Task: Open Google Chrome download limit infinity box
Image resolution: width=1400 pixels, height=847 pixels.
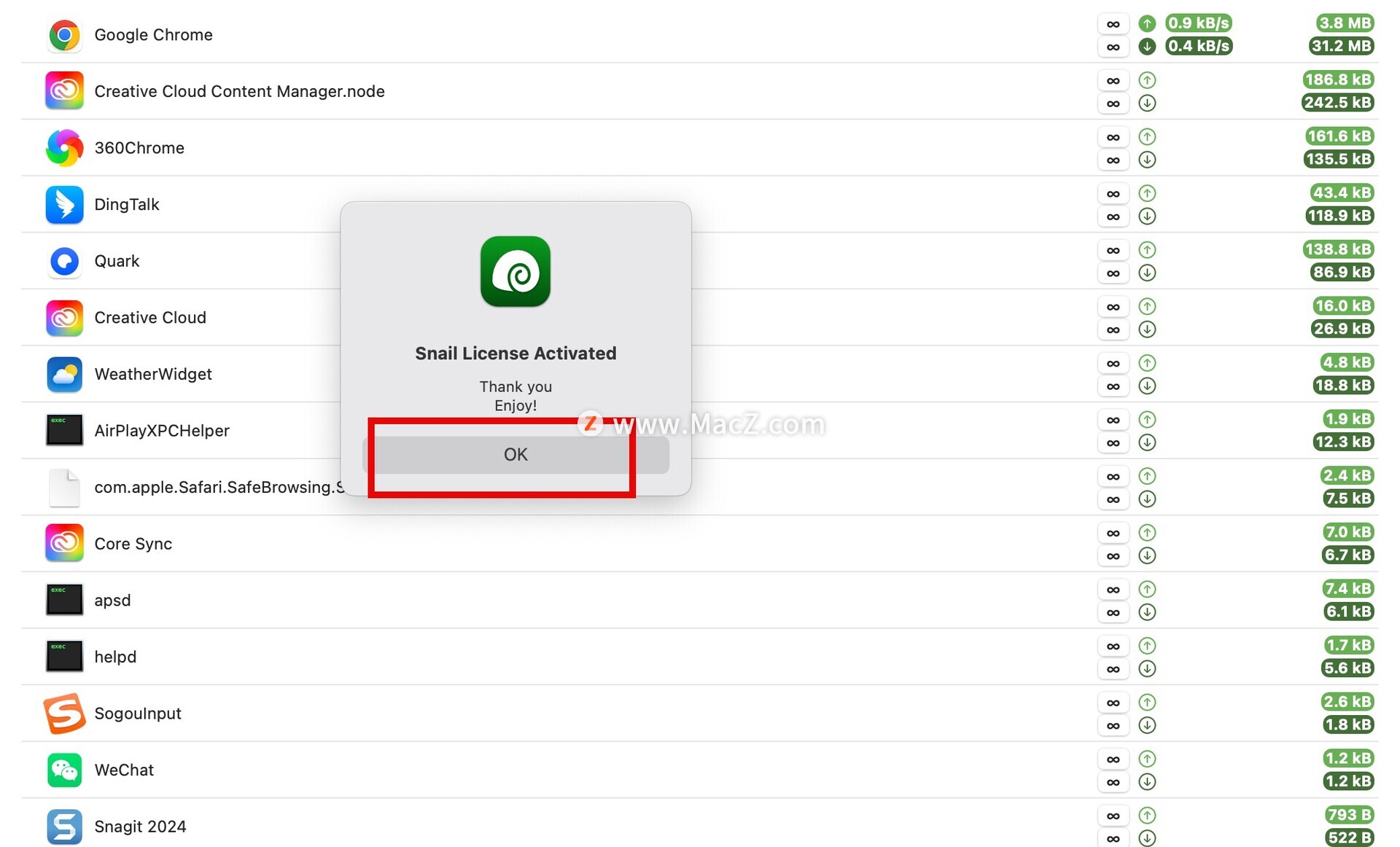Action: coord(1113,47)
